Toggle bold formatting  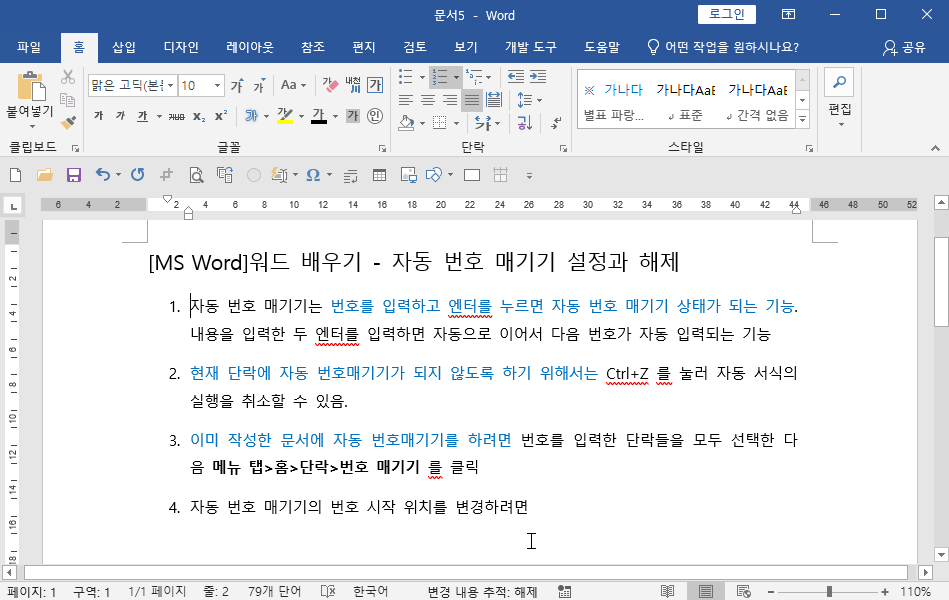pos(99,116)
